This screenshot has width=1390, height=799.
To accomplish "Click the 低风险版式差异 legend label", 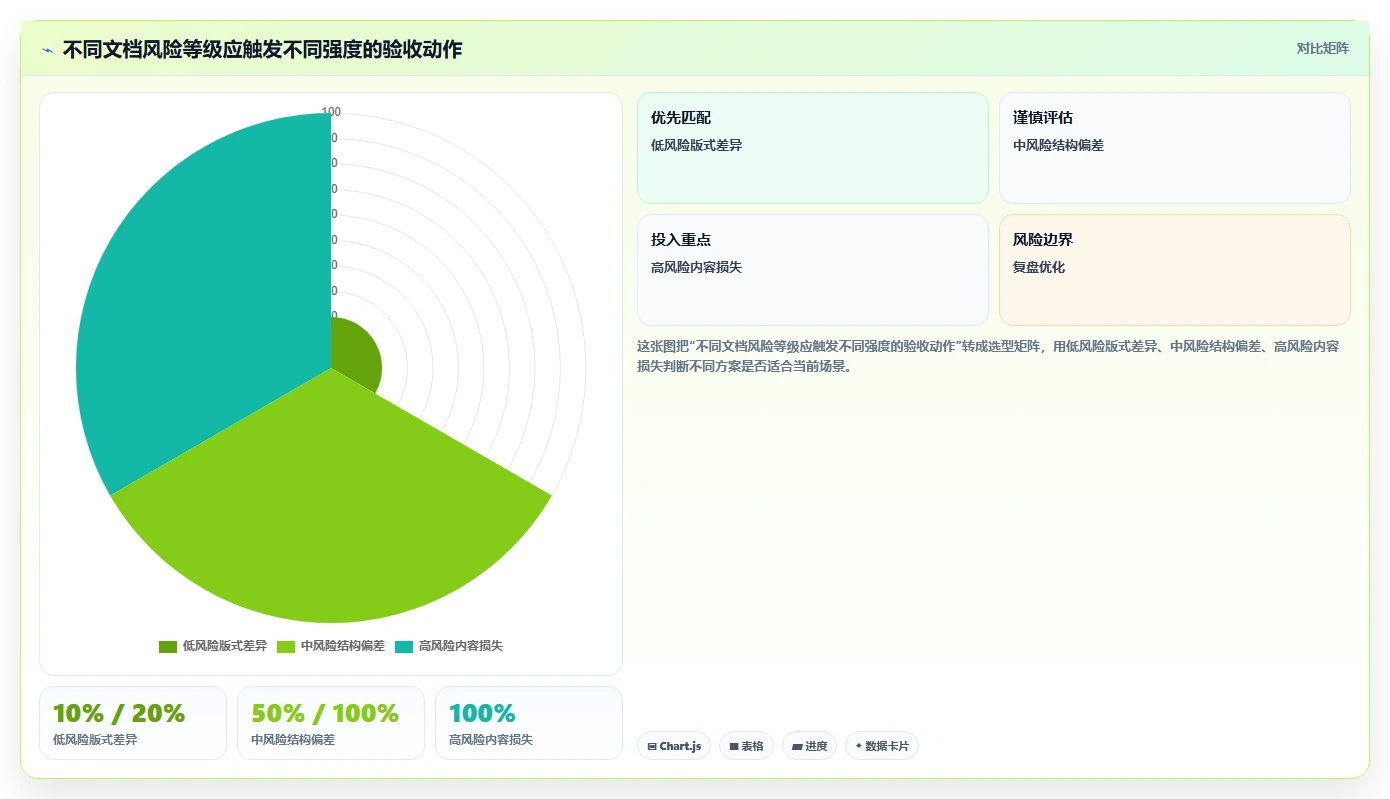I will coord(225,646).
